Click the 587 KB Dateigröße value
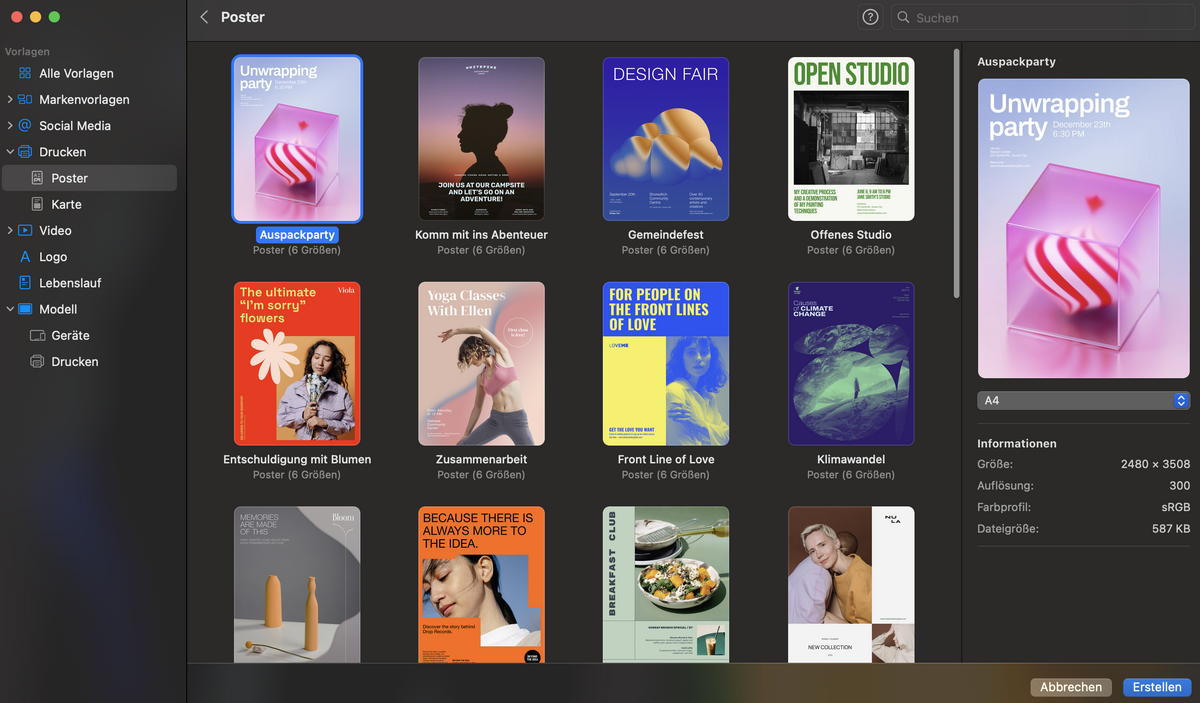The image size is (1200, 703). pos(1171,528)
